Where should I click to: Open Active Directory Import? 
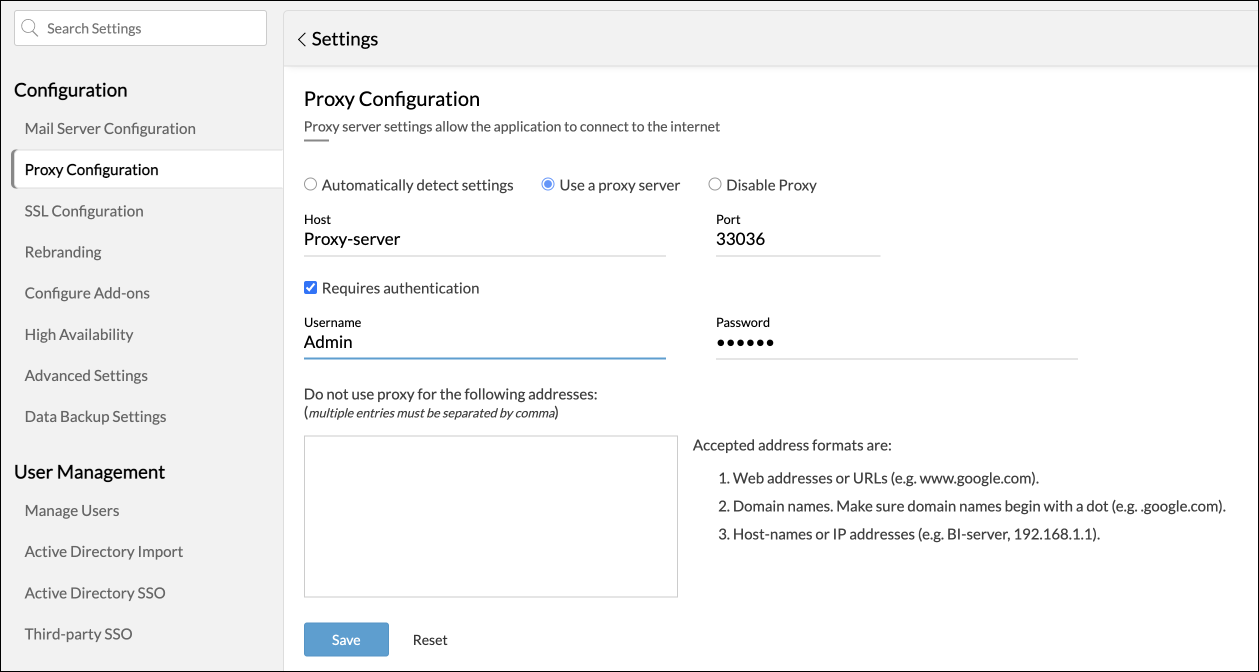104,552
